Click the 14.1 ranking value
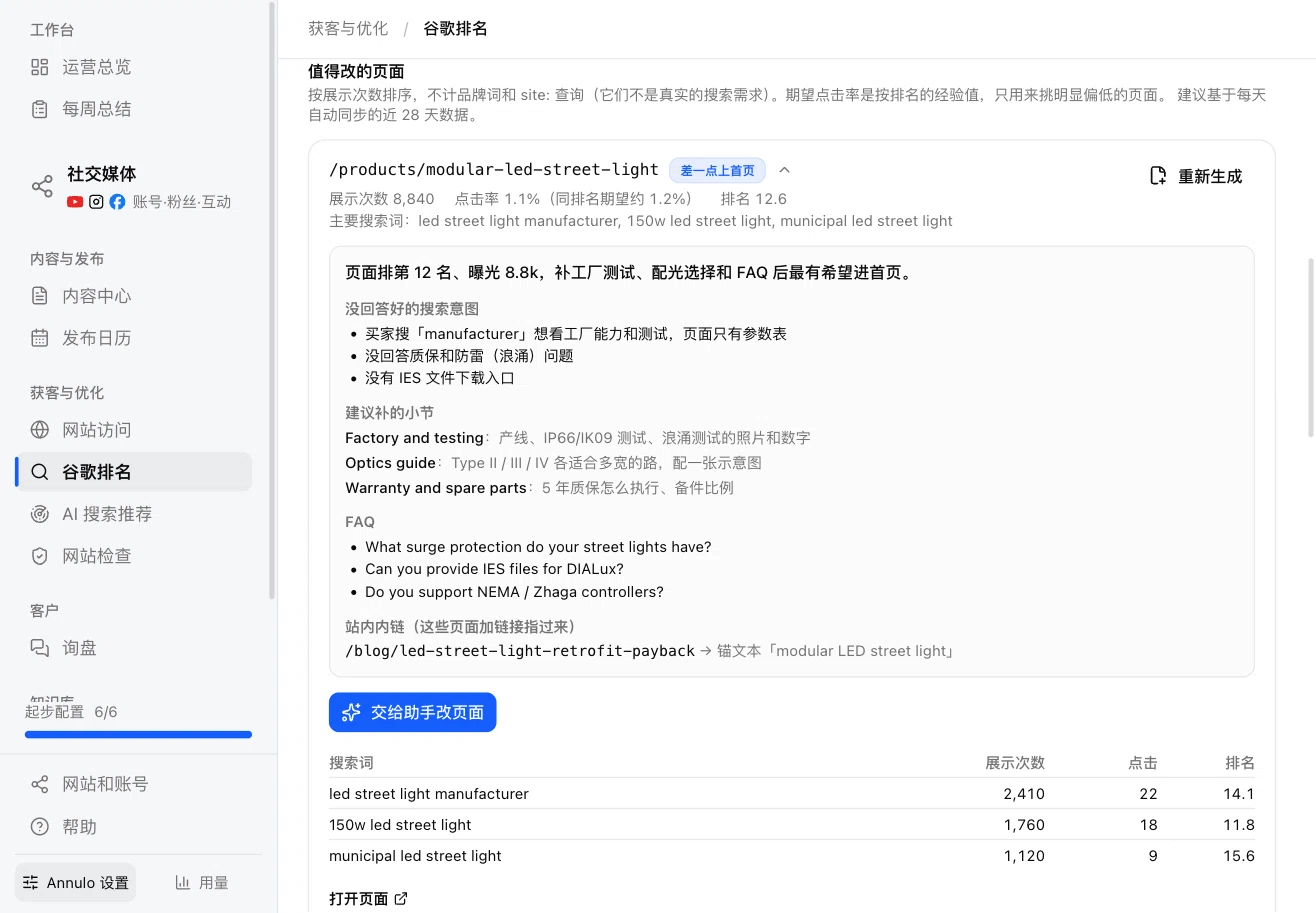 tap(1239, 794)
